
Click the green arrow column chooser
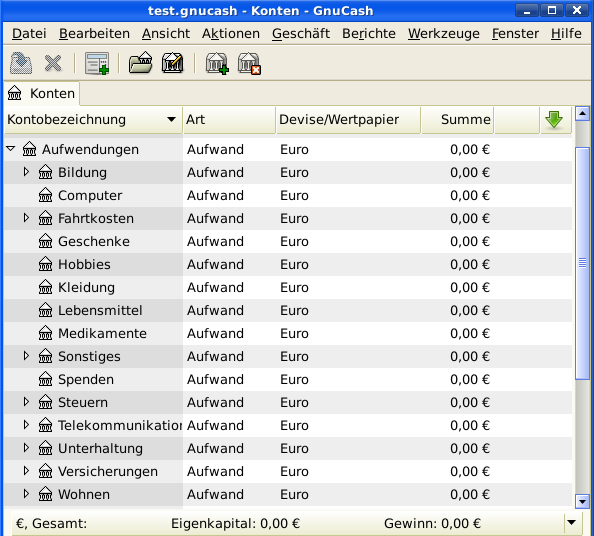554,120
